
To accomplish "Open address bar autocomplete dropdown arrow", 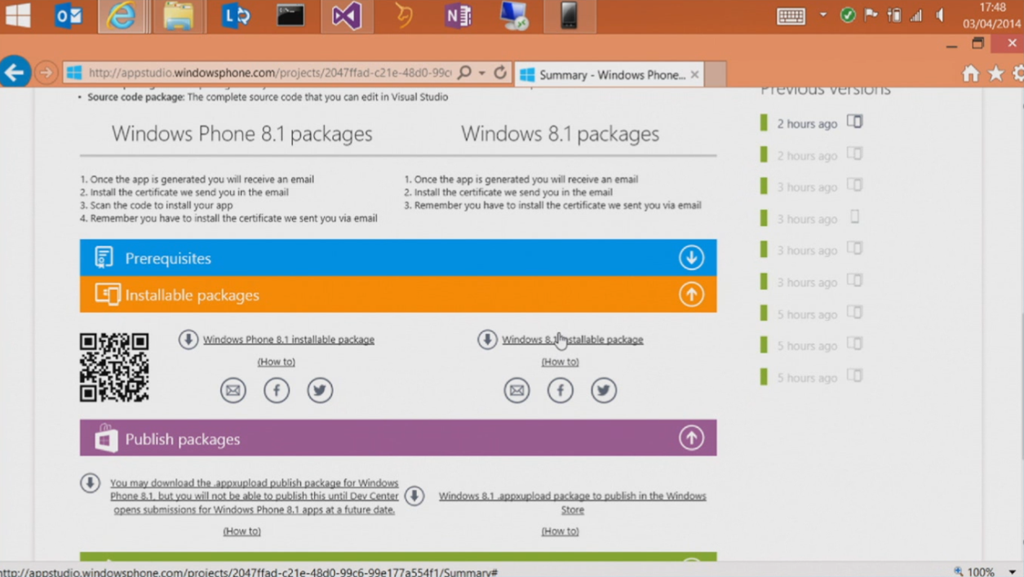I will coord(482,73).
